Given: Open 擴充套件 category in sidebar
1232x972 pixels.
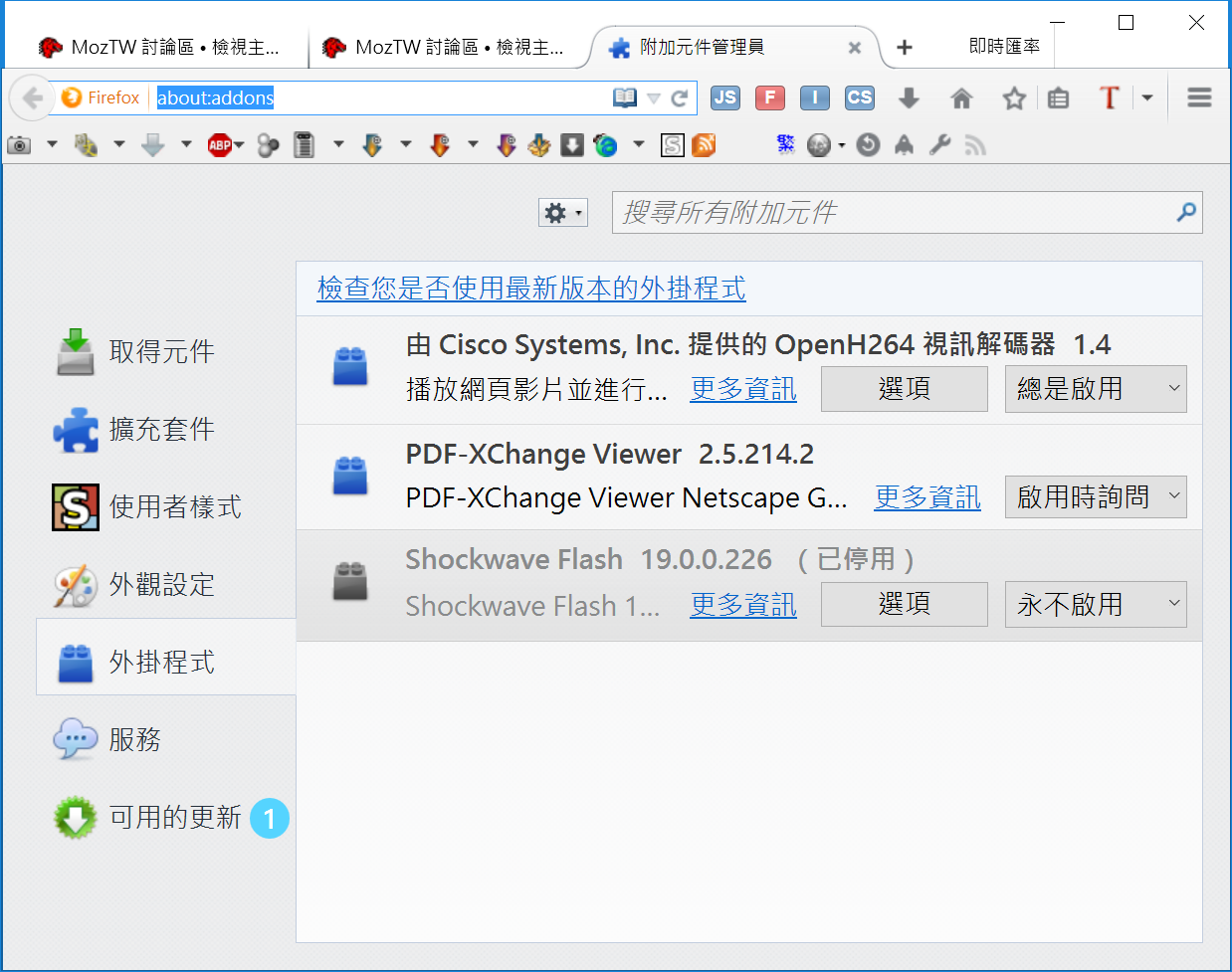Looking at the screenshot, I should [165, 429].
